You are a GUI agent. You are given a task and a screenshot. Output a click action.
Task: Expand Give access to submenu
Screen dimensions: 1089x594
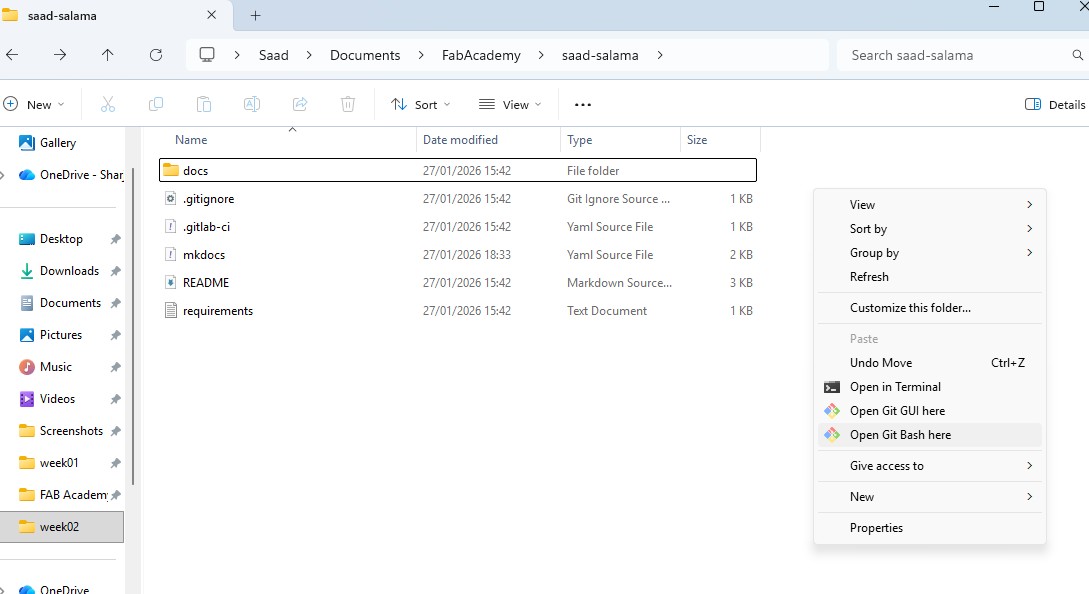[930, 466]
